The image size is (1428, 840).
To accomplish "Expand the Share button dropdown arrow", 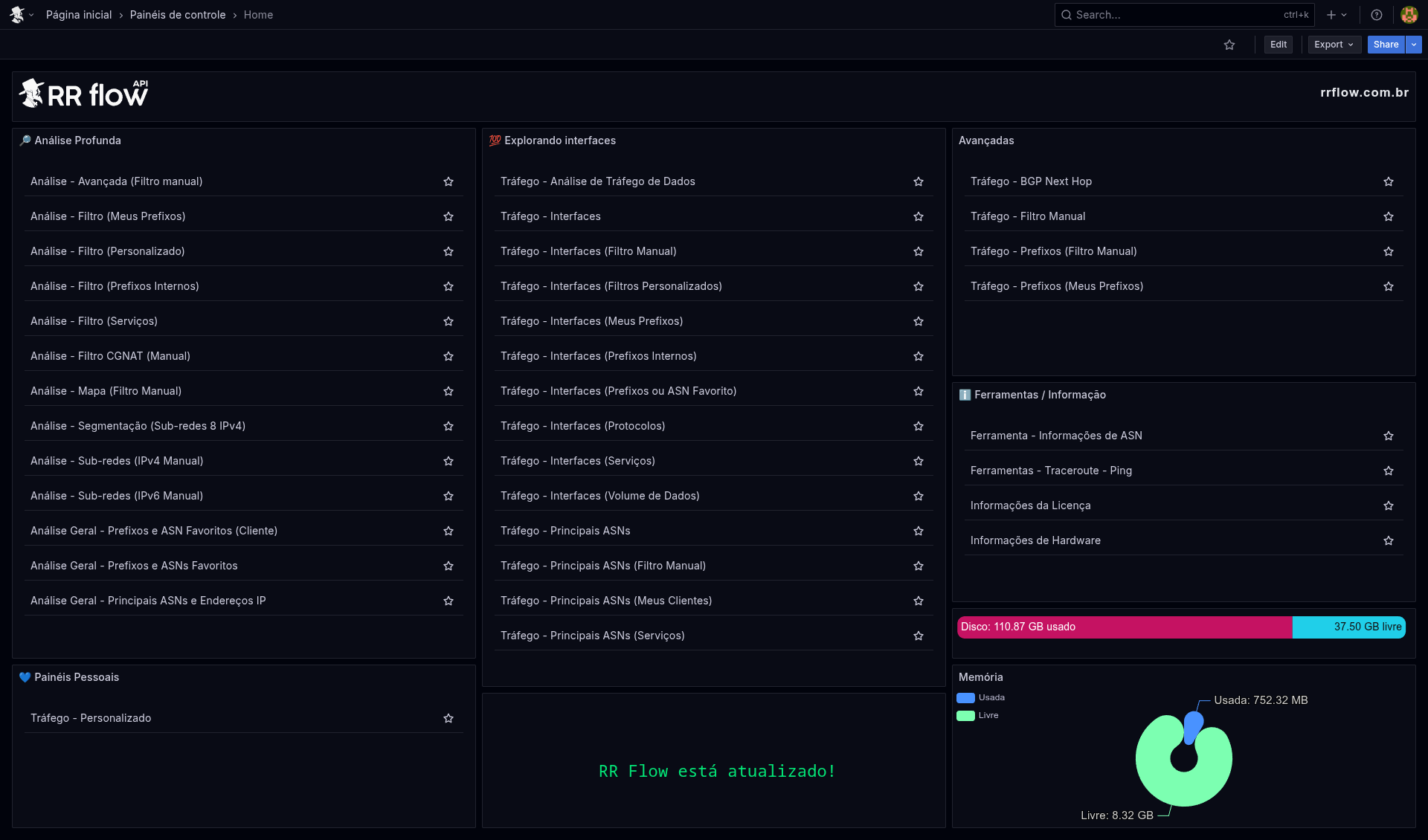I will point(1414,45).
